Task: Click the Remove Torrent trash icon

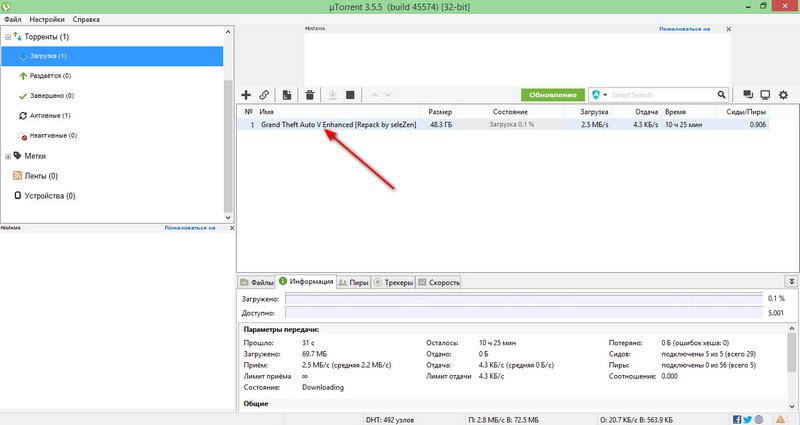Action: pyautogui.click(x=310, y=94)
